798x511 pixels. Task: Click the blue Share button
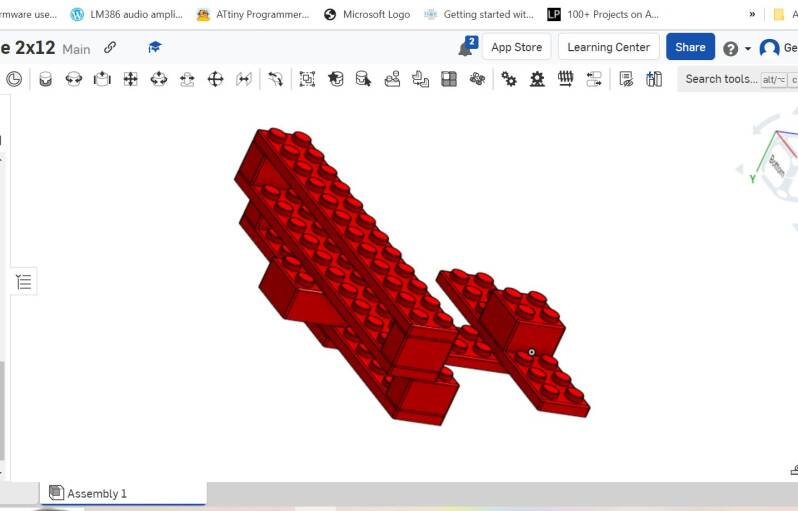690,47
